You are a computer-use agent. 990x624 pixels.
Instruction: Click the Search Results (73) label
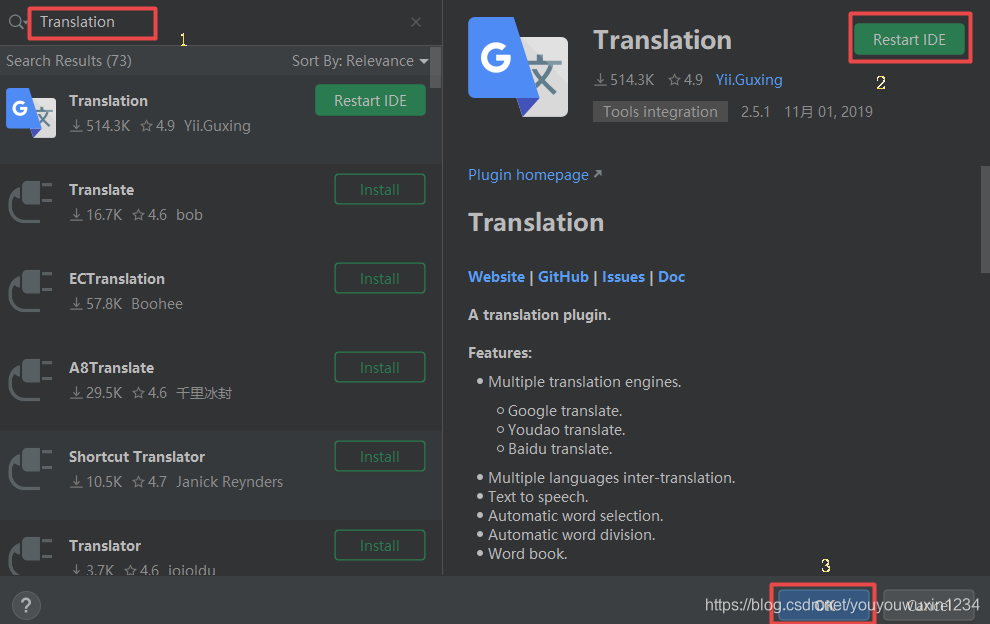point(69,61)
